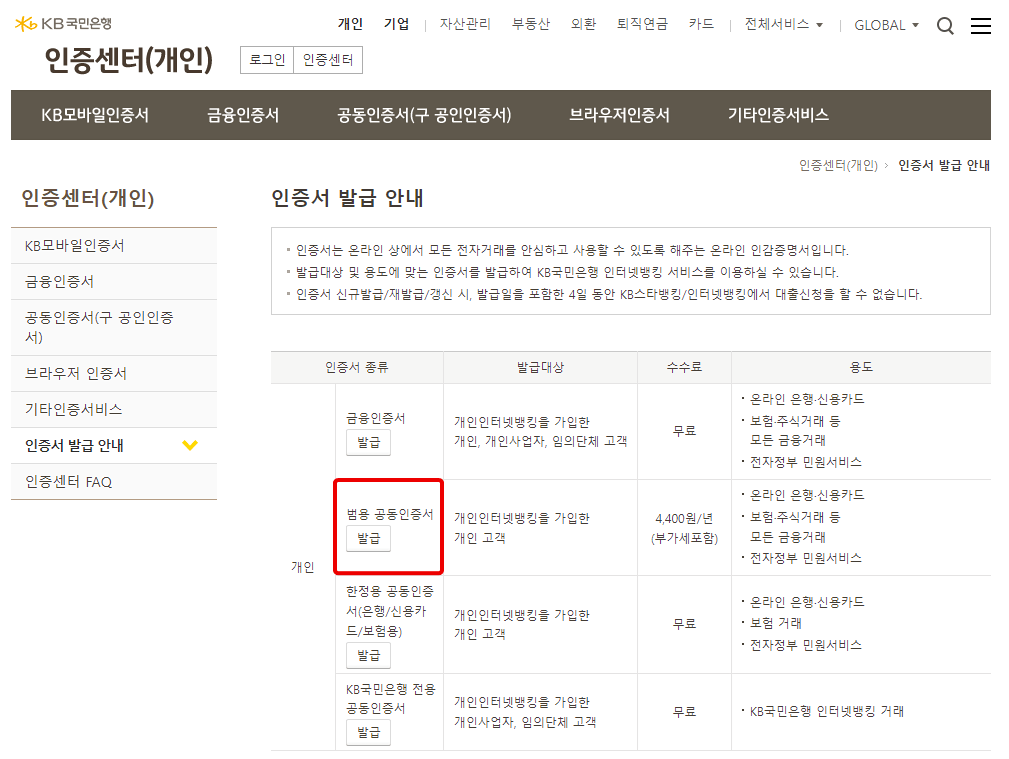Click the 인증서 발급 안내 breadcrumb text
Image resolution: width=1009 pixels, height=759 pixels.
click(x=944, y=165)
